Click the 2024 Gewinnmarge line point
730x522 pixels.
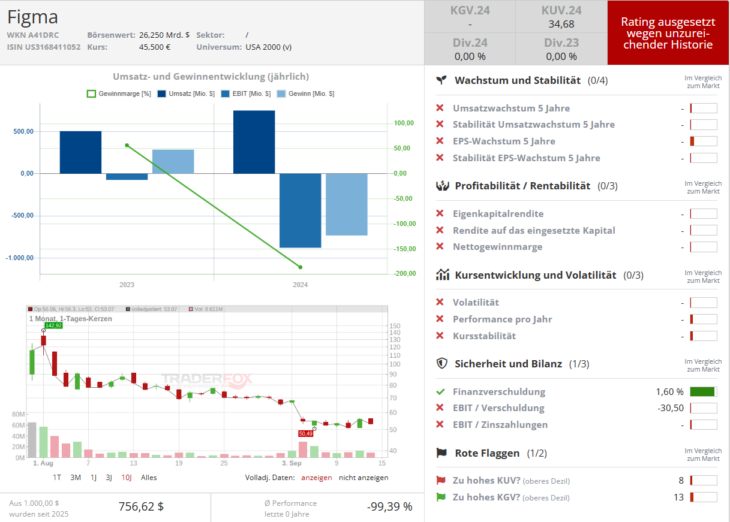[300, 267]
